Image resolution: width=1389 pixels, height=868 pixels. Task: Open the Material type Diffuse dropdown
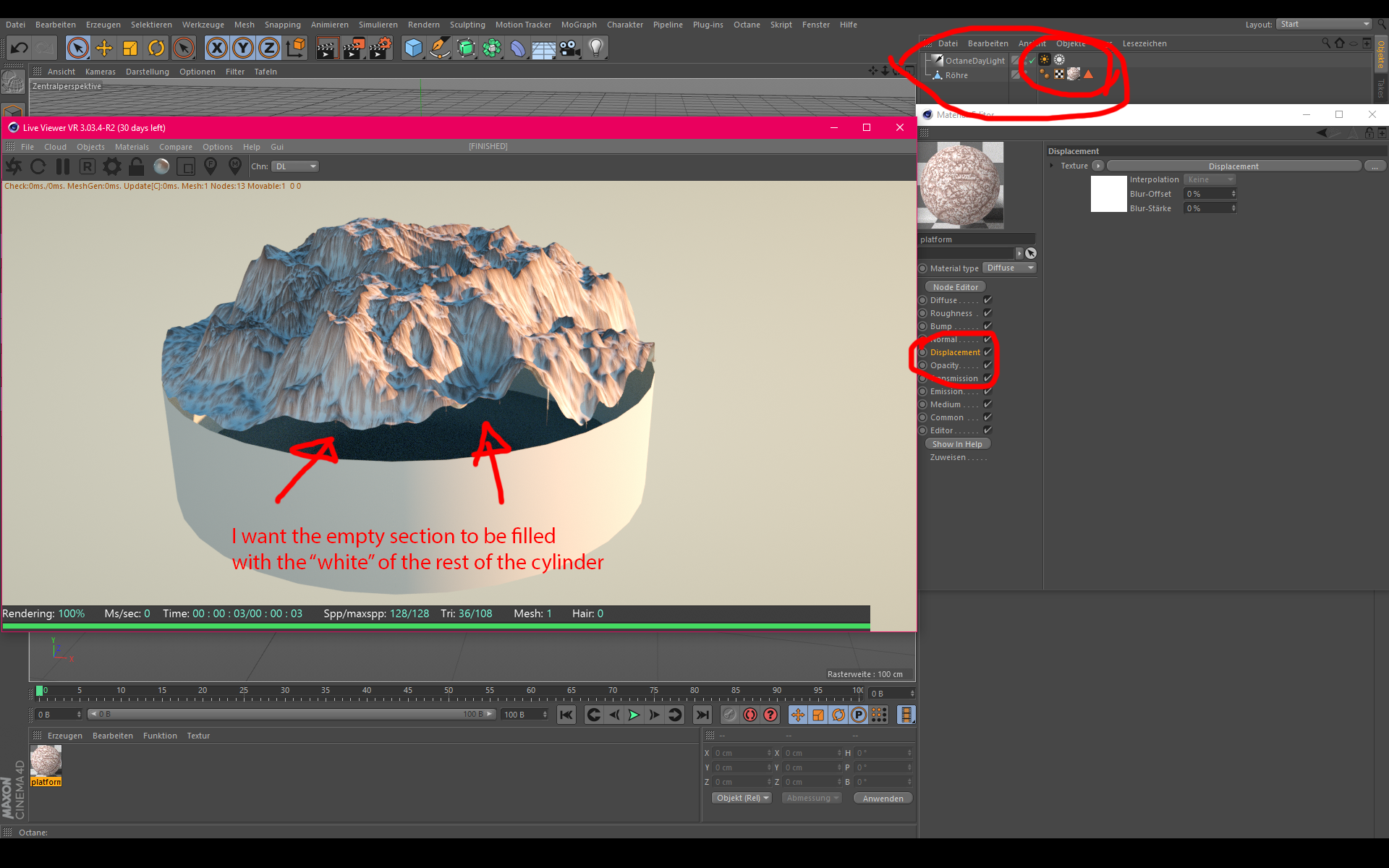pos(1010,268)
